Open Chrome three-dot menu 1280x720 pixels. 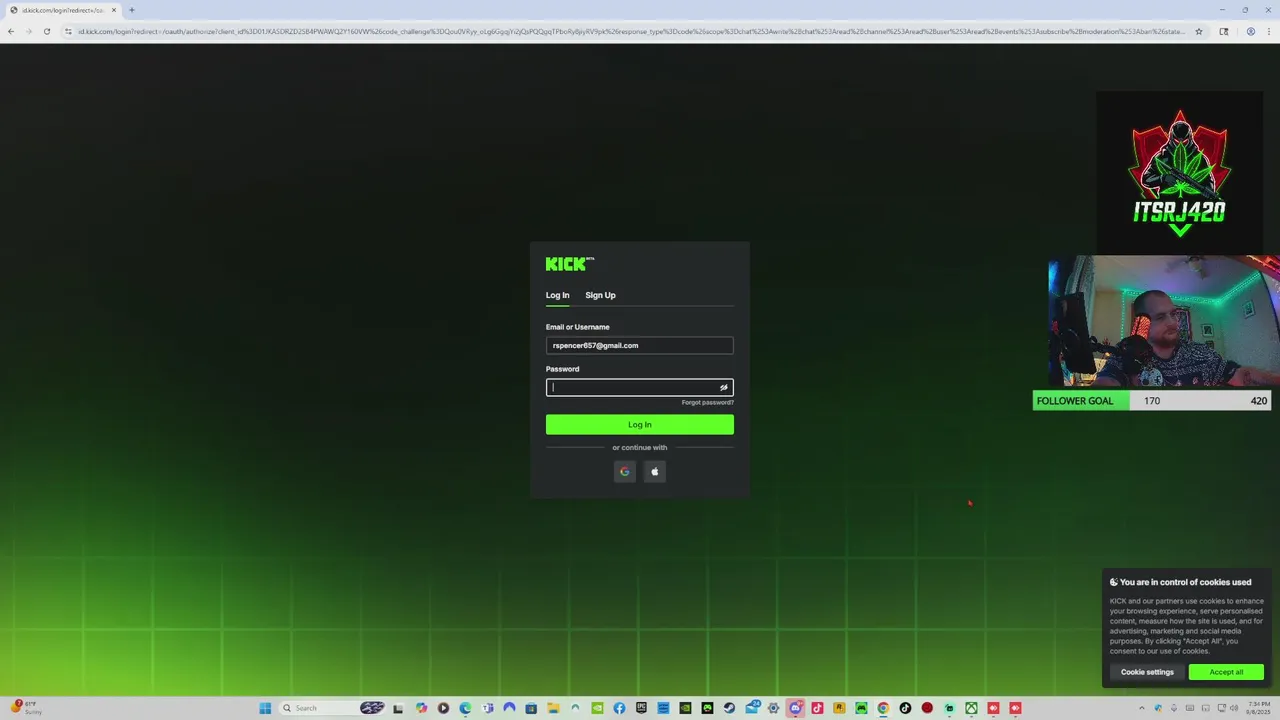click(1268, 31)
